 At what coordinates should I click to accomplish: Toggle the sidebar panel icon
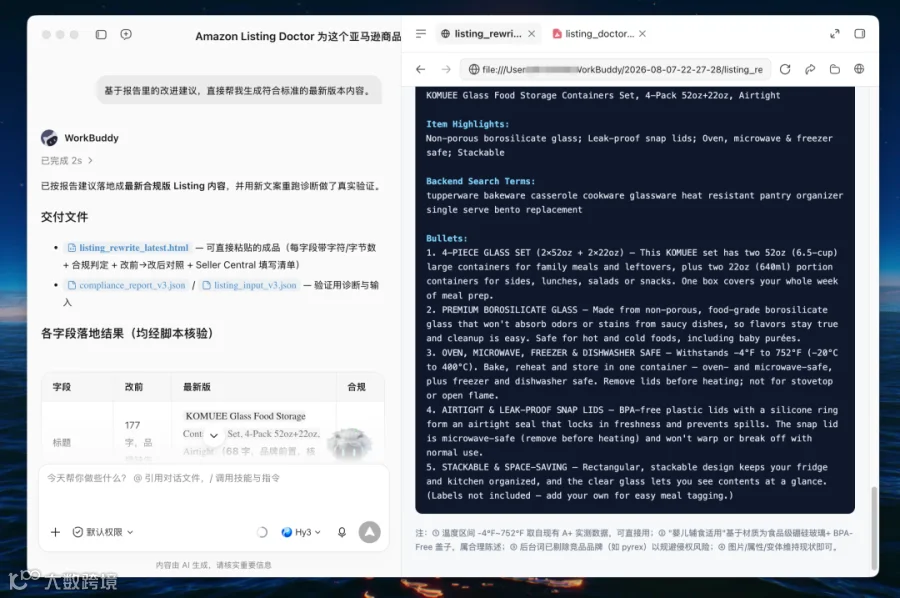(x=101, y=34)
